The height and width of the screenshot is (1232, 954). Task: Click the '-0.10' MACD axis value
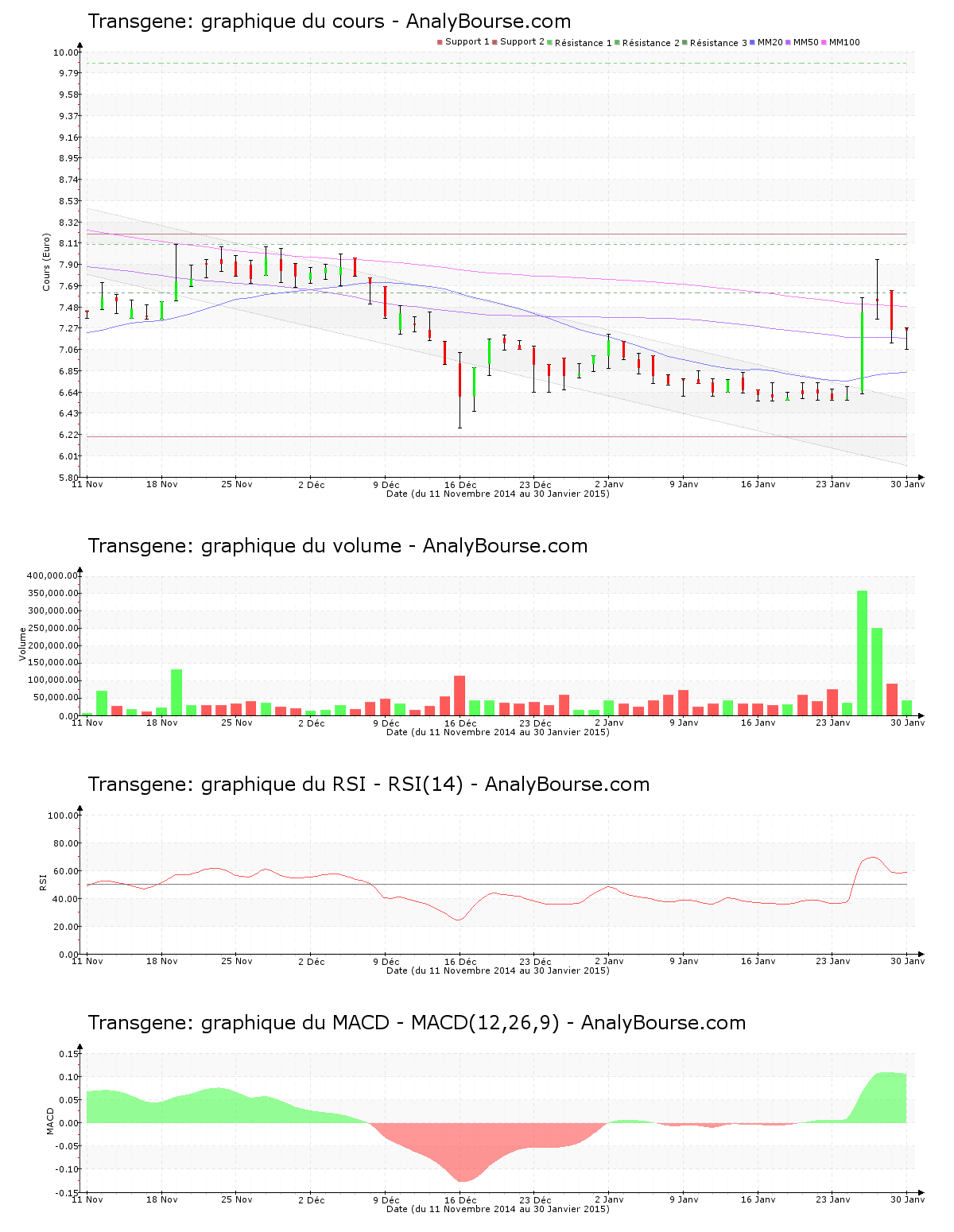click(x=67, y=1169)
